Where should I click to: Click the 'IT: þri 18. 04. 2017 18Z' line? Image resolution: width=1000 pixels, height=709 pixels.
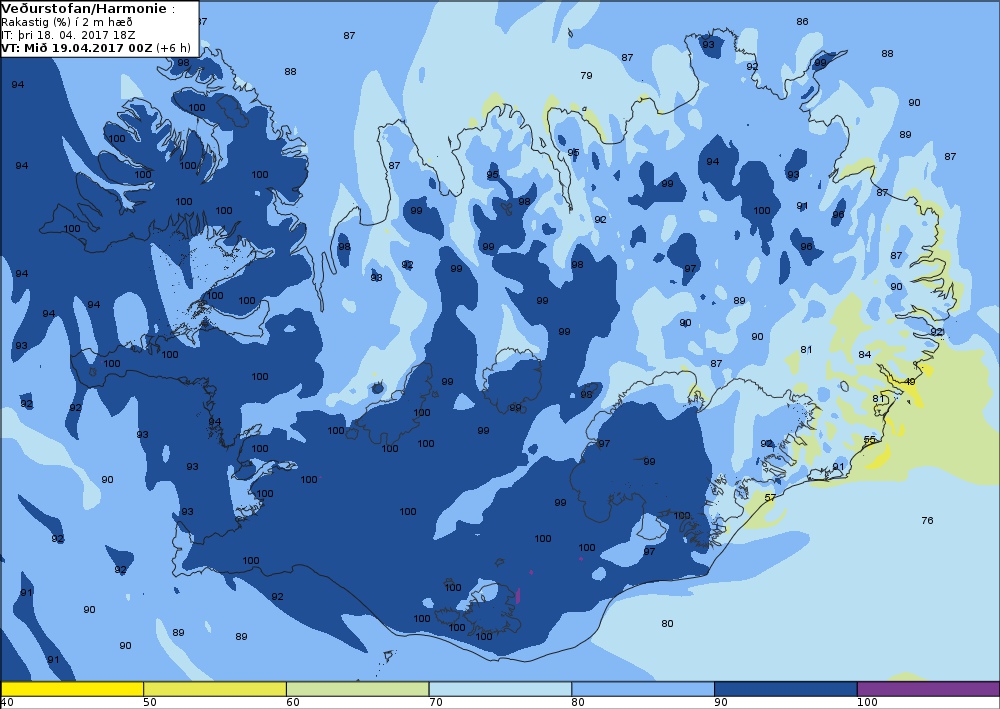pos(60,35)
